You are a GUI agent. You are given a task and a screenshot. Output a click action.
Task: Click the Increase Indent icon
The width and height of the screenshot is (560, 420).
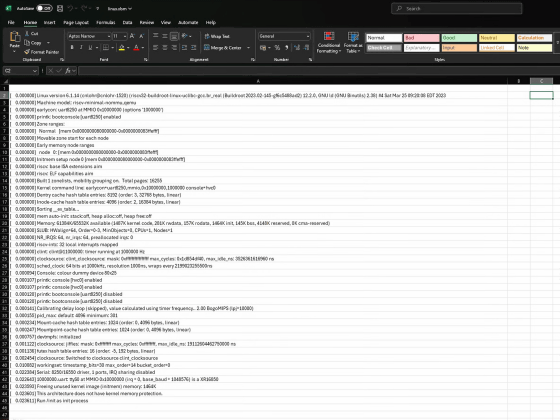coord(194,48)
